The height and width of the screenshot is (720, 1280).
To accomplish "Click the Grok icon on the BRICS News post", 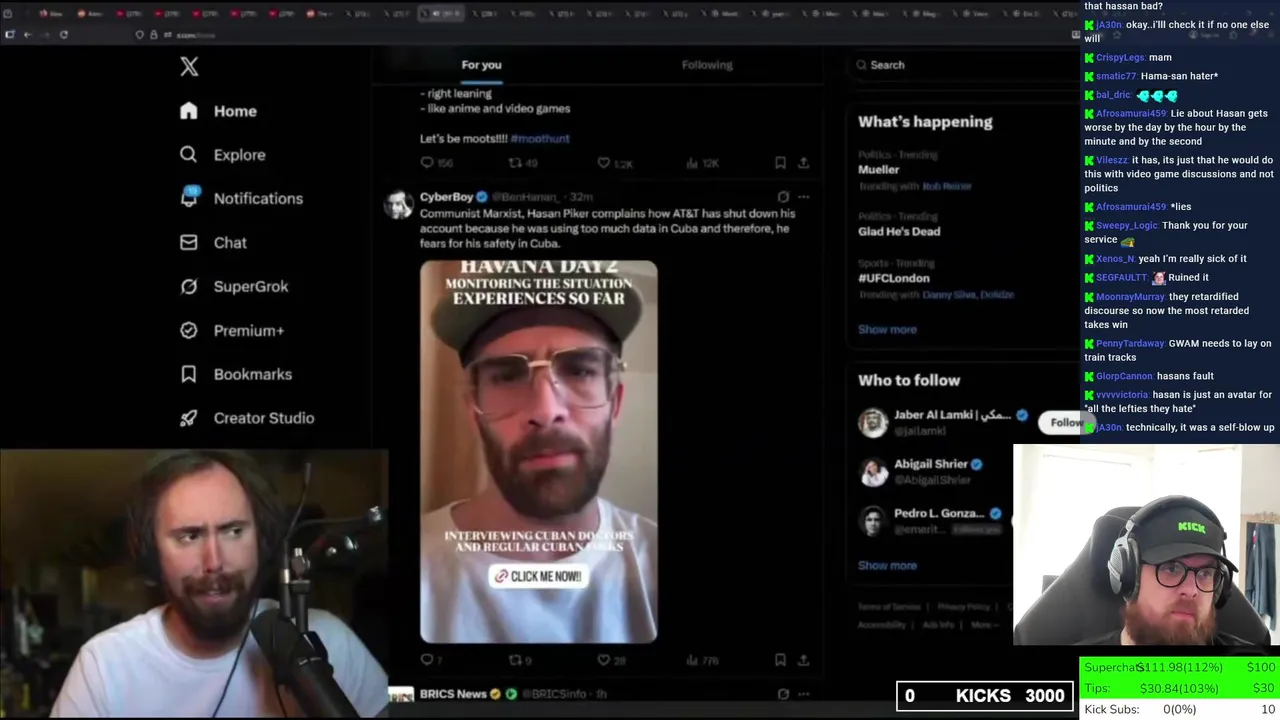I will [x=783, y=694].
